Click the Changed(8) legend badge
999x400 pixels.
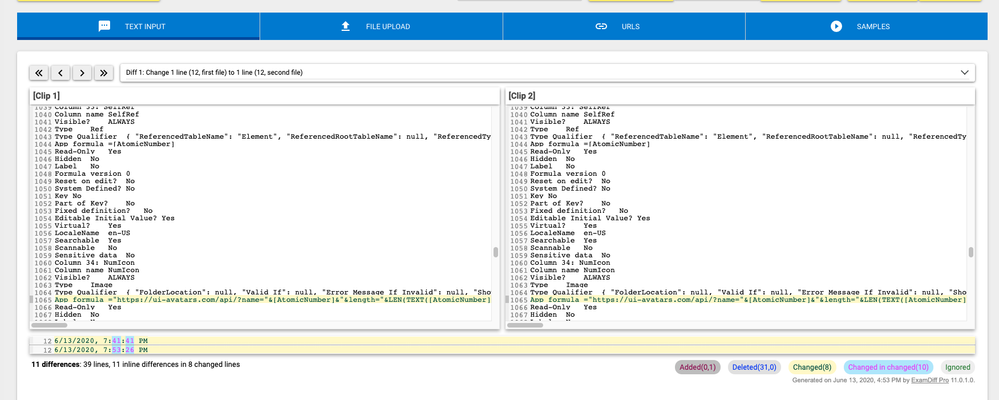812,367
